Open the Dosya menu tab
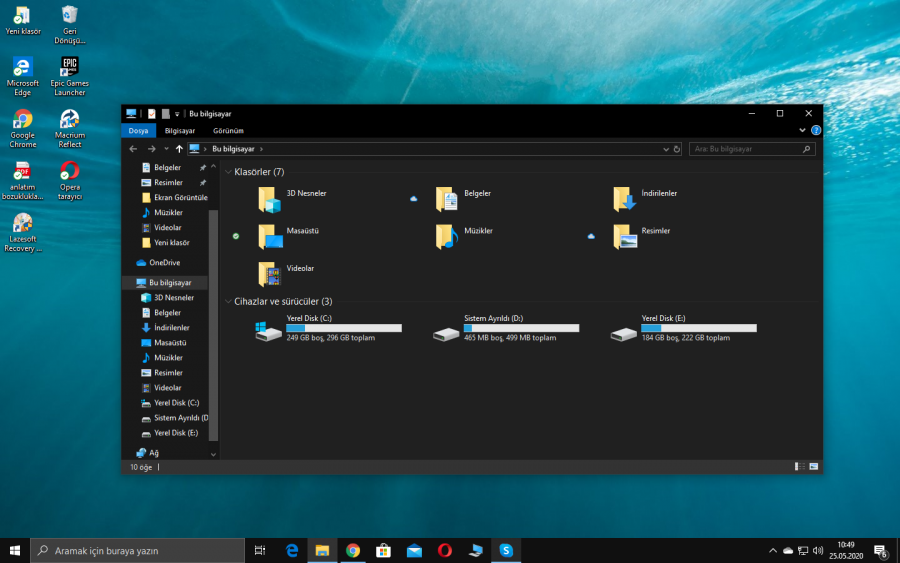Image resolution: width=900 pixels, height=563 pixels. click(x=138, y=130)
